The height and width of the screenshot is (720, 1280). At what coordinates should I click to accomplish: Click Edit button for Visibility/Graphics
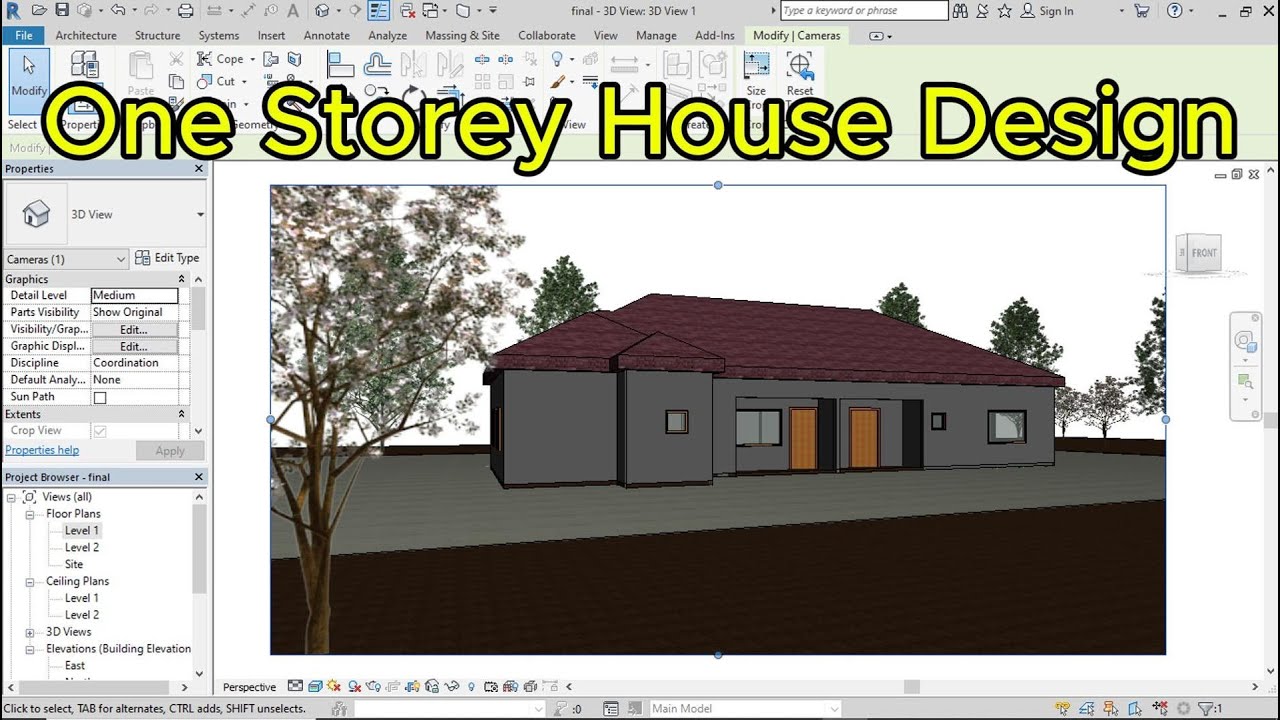[x=134, y=329]
